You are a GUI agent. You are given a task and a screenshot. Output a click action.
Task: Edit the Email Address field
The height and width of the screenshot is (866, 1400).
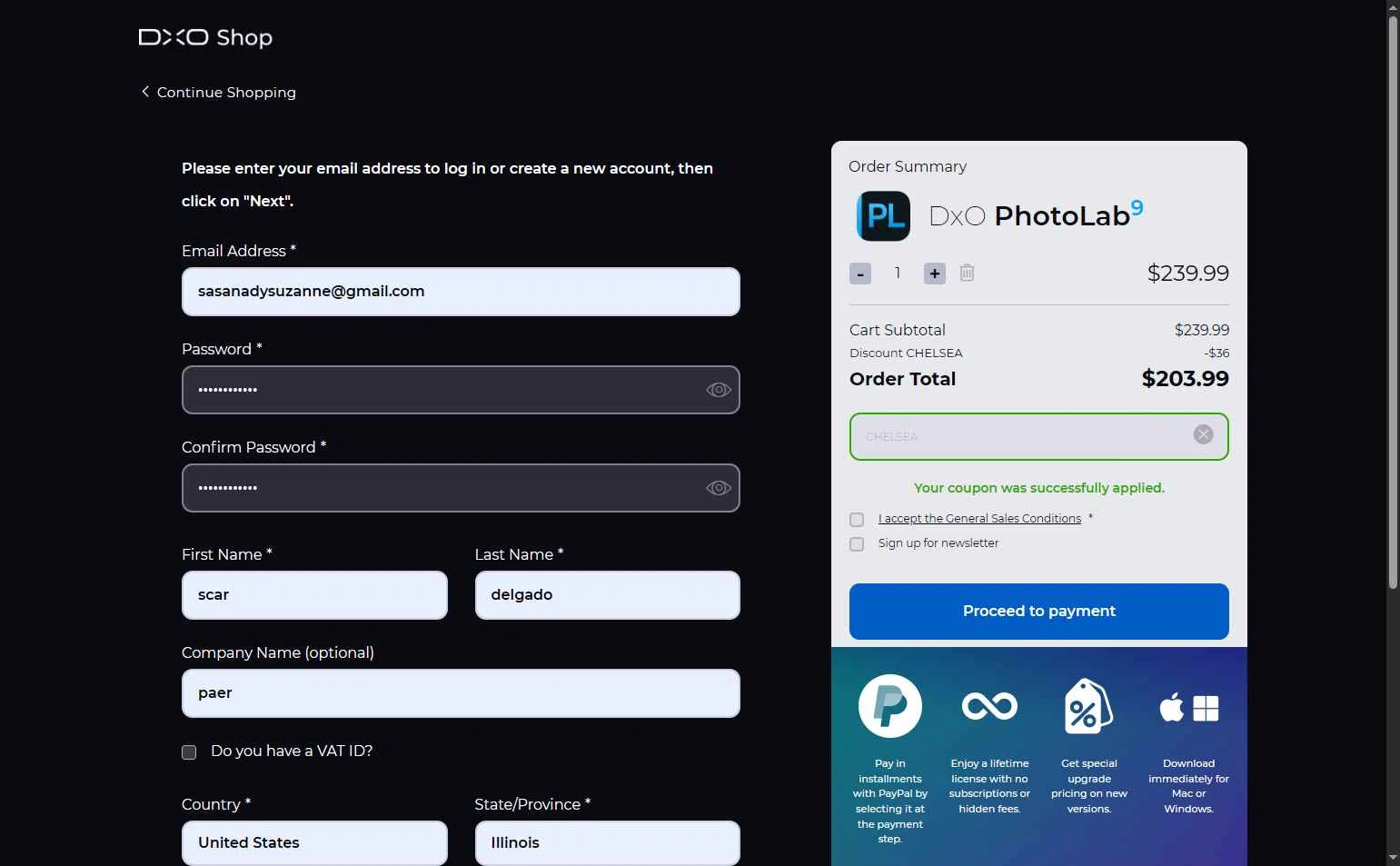coord(461,292)
